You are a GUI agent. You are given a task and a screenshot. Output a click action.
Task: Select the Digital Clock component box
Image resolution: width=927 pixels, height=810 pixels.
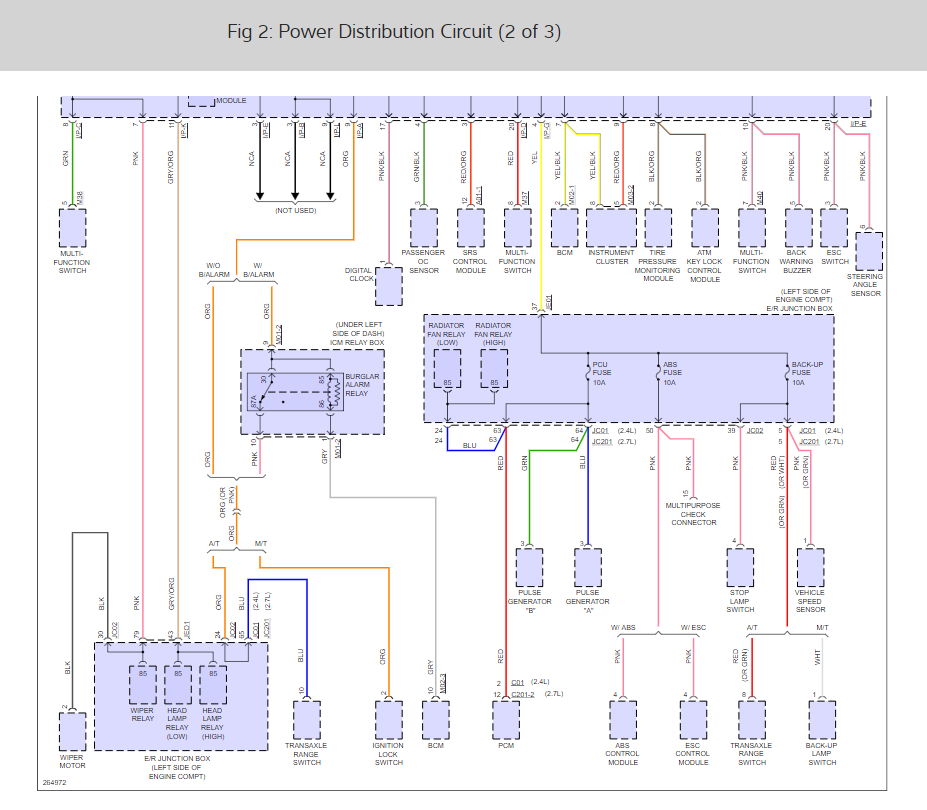[389, 286]
